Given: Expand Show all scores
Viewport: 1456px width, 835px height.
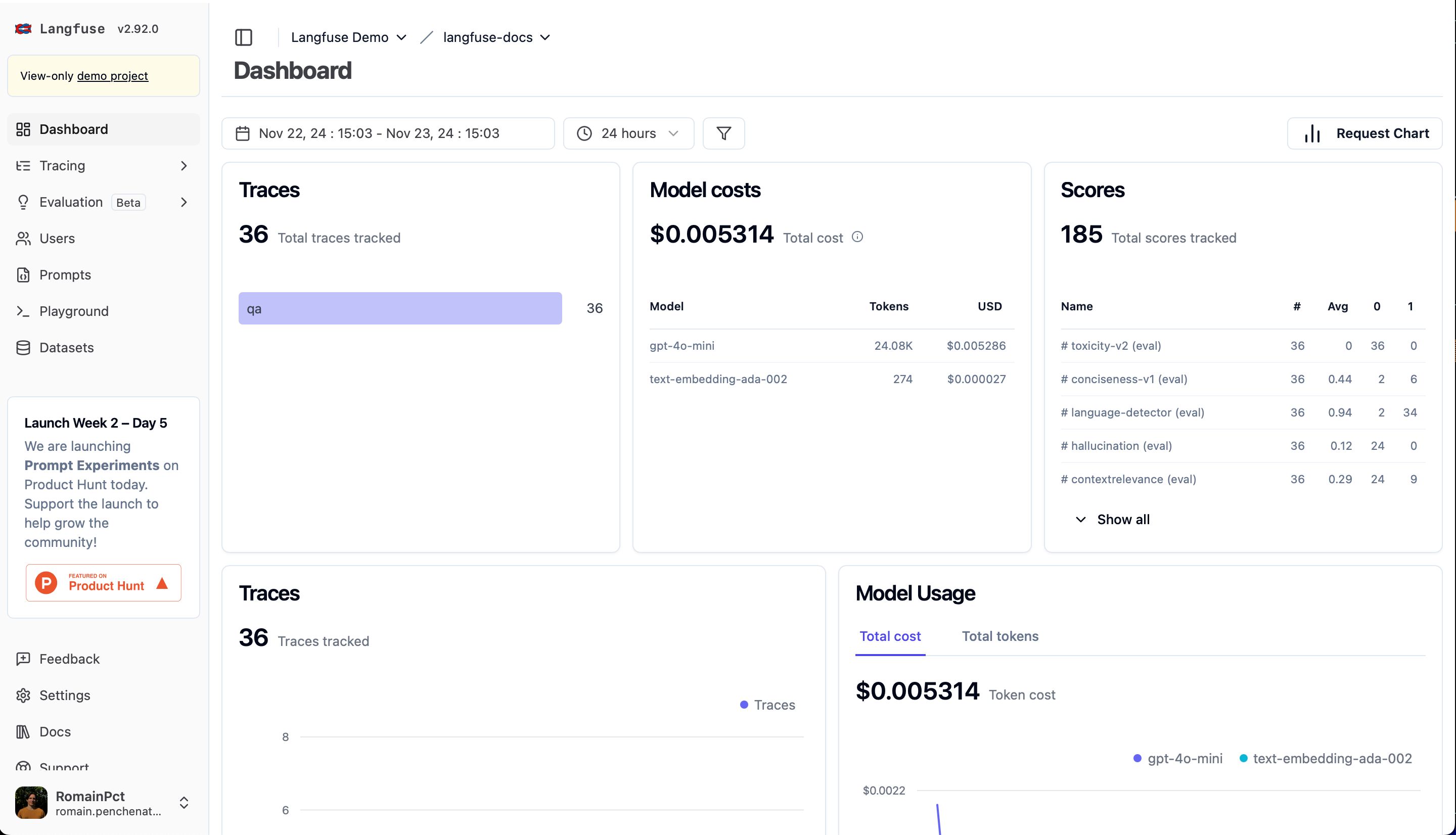Looking at the screenshot, I should 1112,520.
